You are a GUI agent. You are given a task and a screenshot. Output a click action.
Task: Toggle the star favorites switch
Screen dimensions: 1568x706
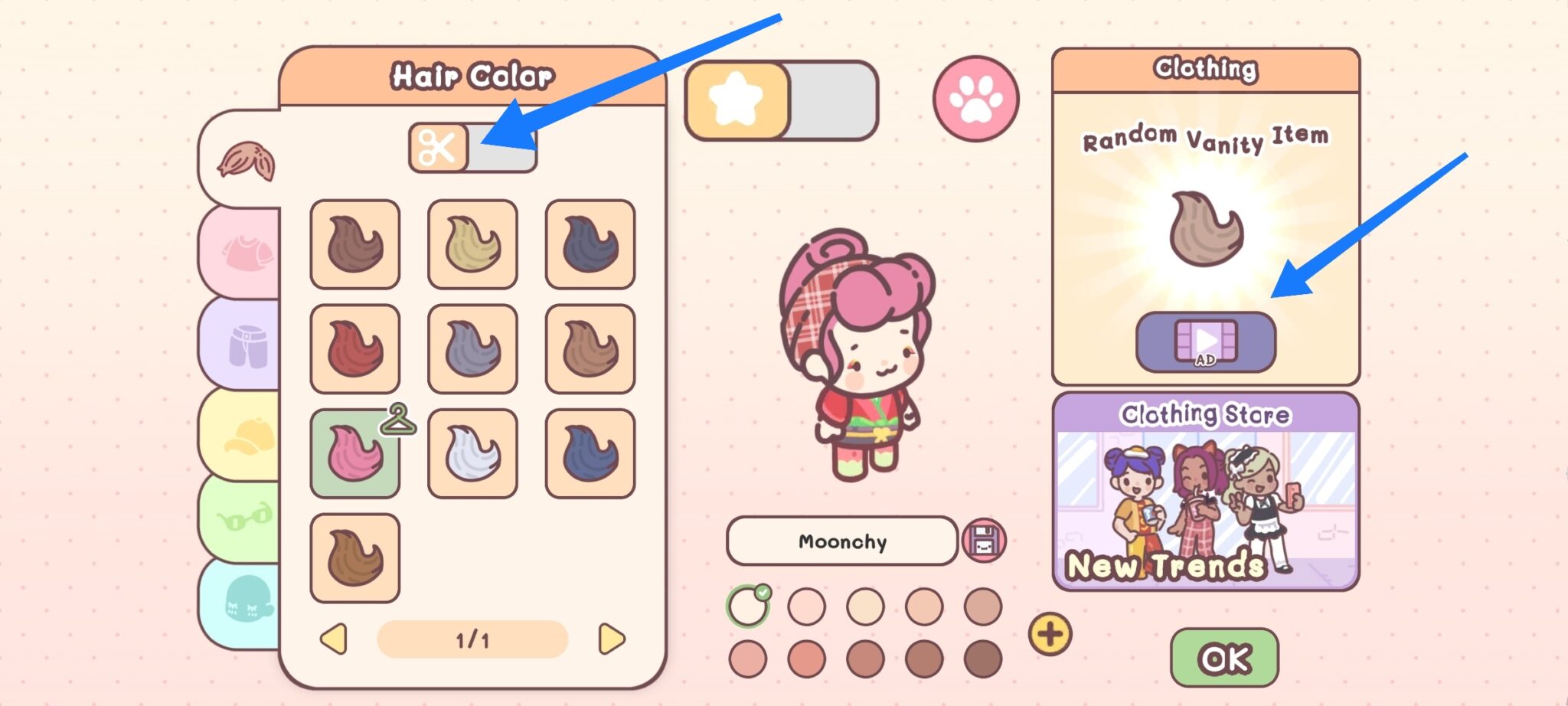[781, 100]
